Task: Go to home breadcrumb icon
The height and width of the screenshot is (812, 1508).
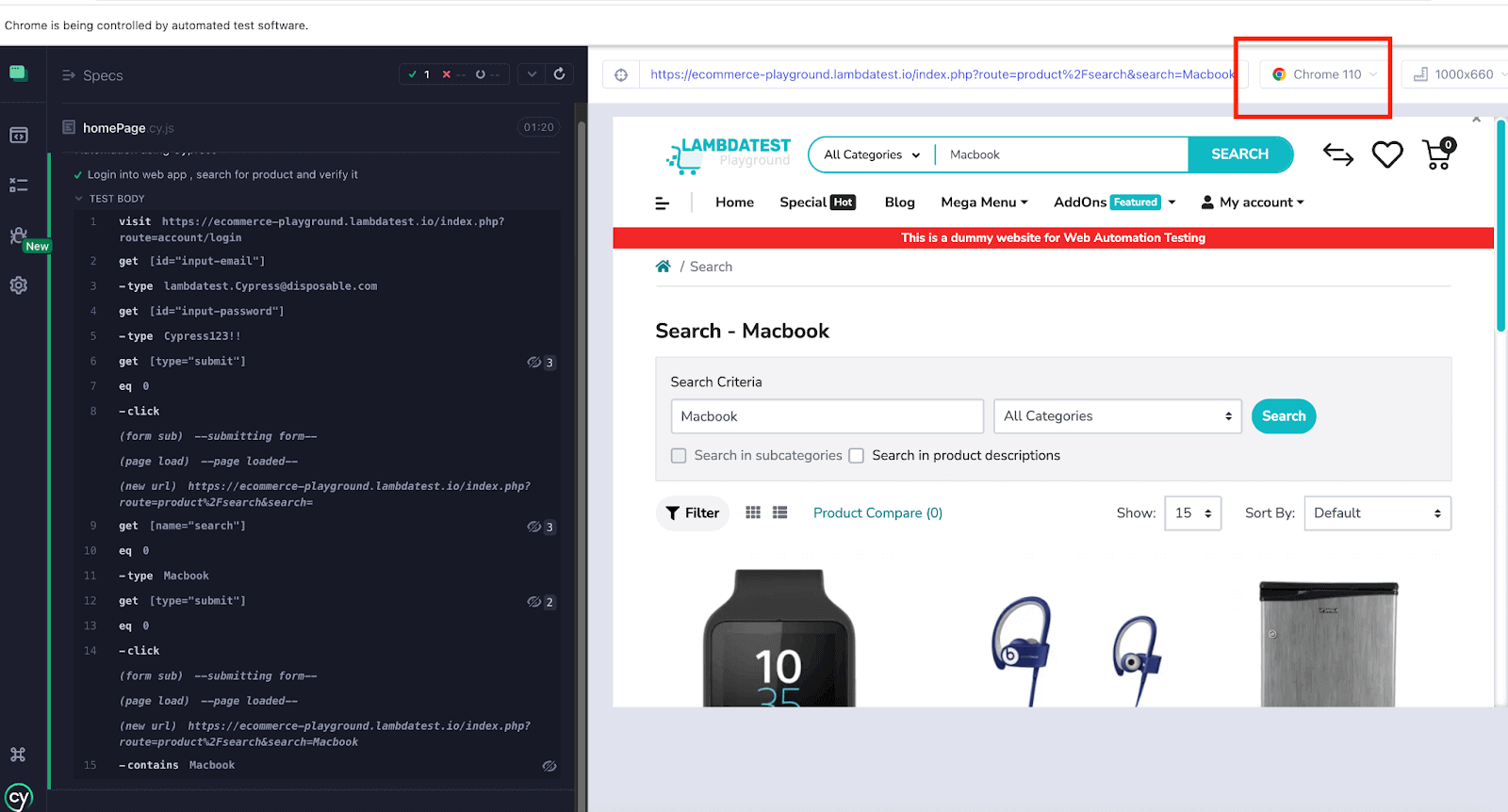Action: [x=664, y=267]
